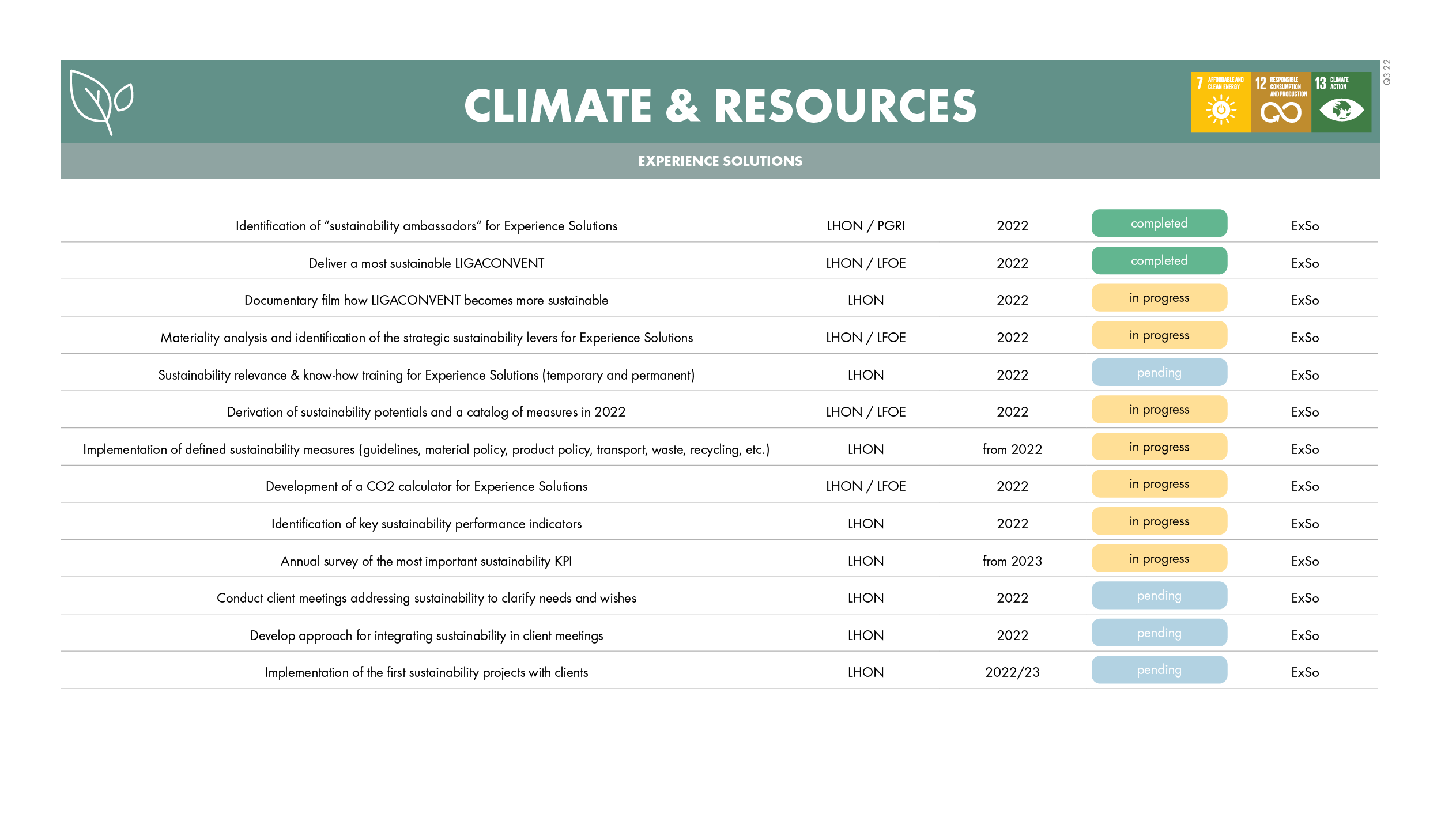
Task: Click ExSo in the Derivation of potentials row
Action: [x=1305, y=412]
